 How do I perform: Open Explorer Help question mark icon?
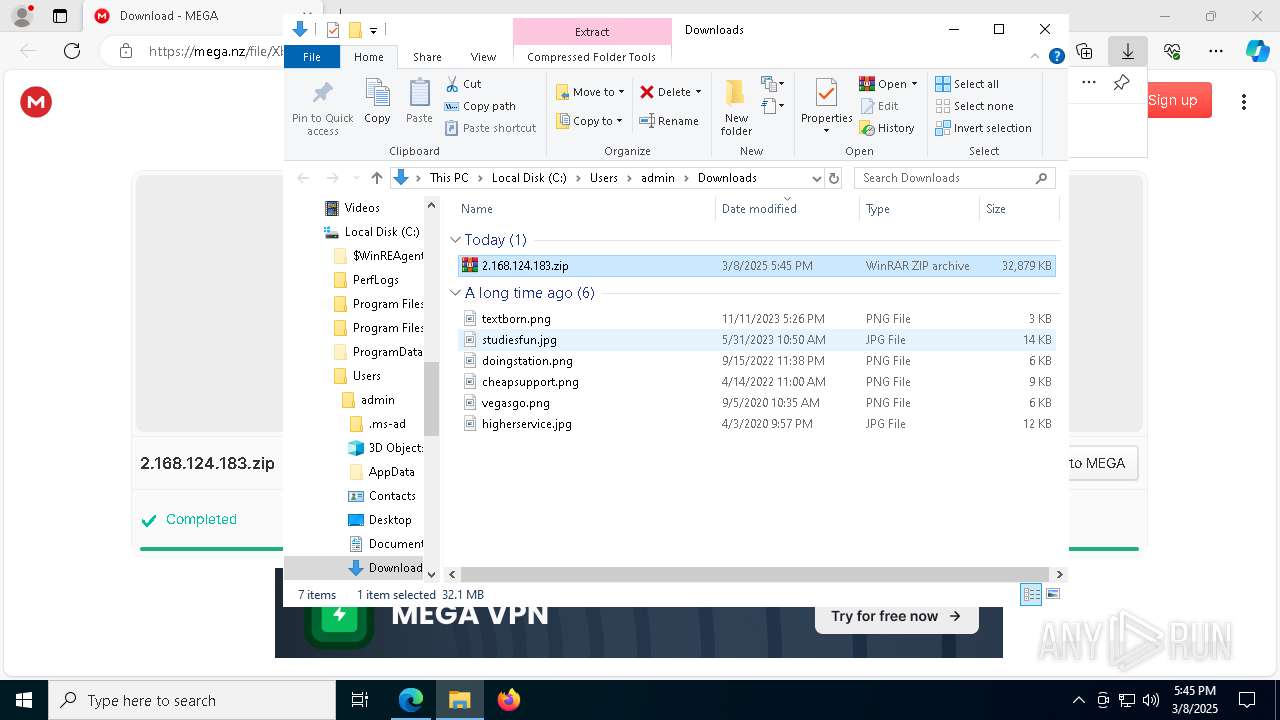(1056, 57)
